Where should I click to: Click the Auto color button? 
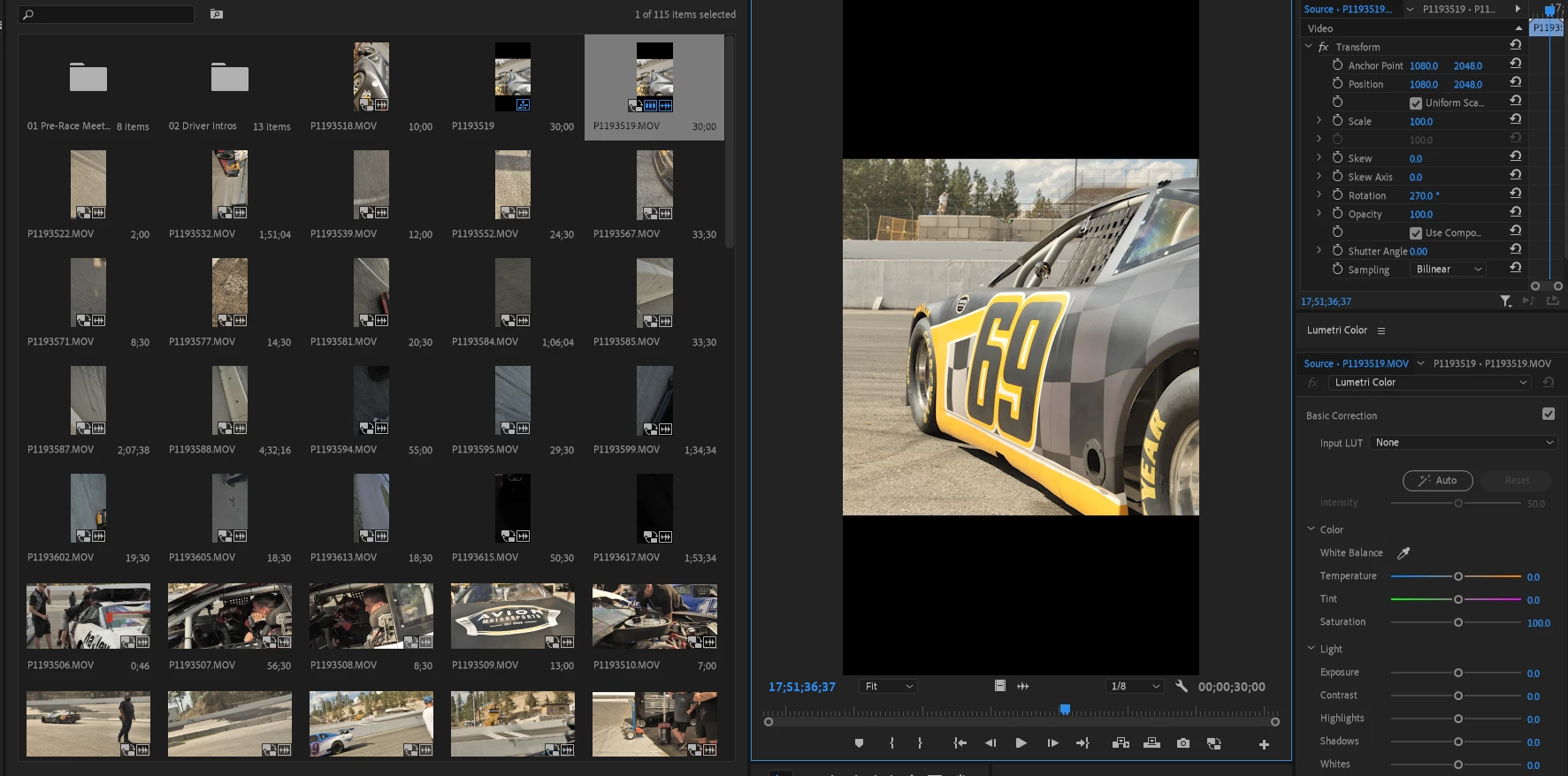pos(1437,481)
